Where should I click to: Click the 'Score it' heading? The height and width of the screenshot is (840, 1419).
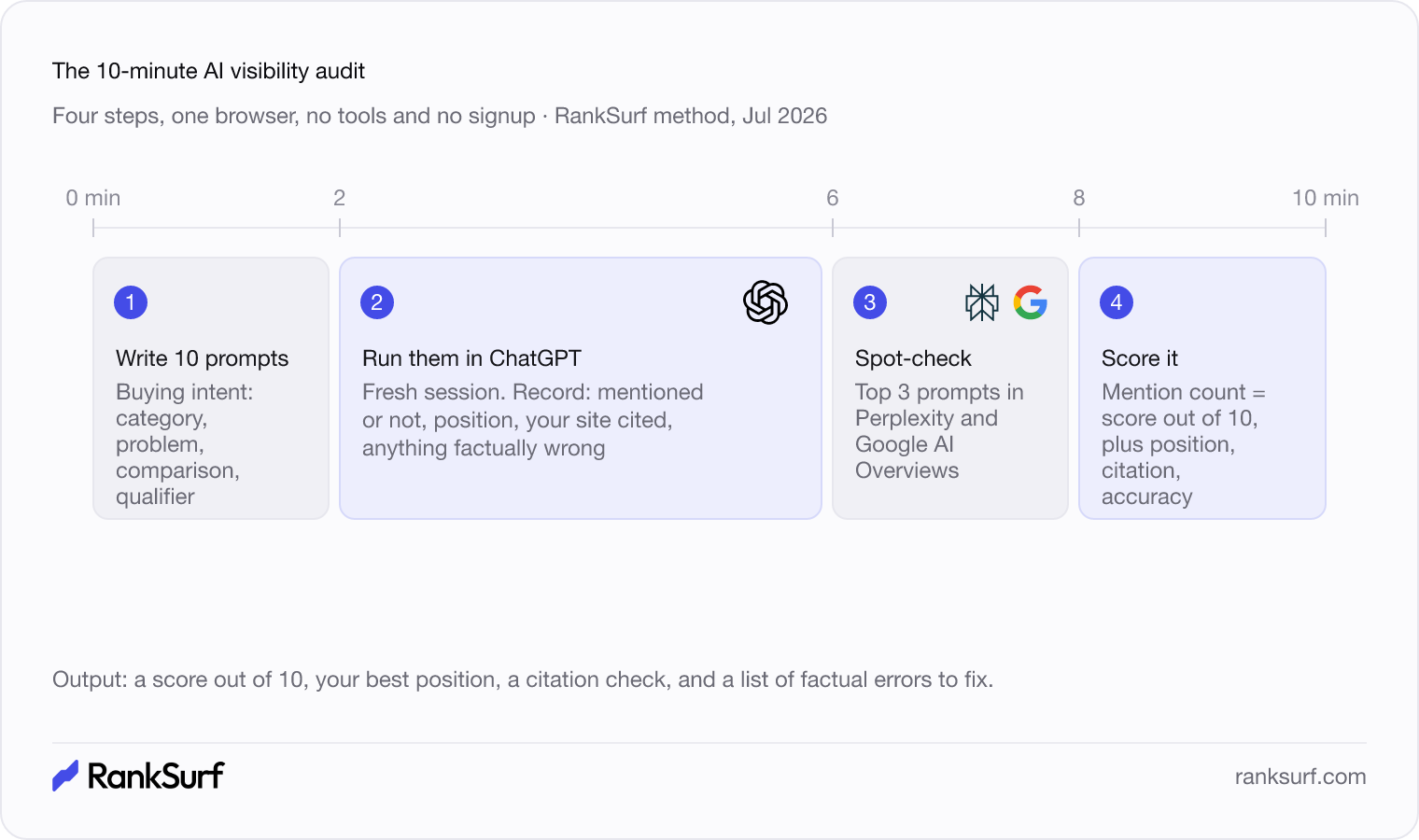[x=1140, y=358]
